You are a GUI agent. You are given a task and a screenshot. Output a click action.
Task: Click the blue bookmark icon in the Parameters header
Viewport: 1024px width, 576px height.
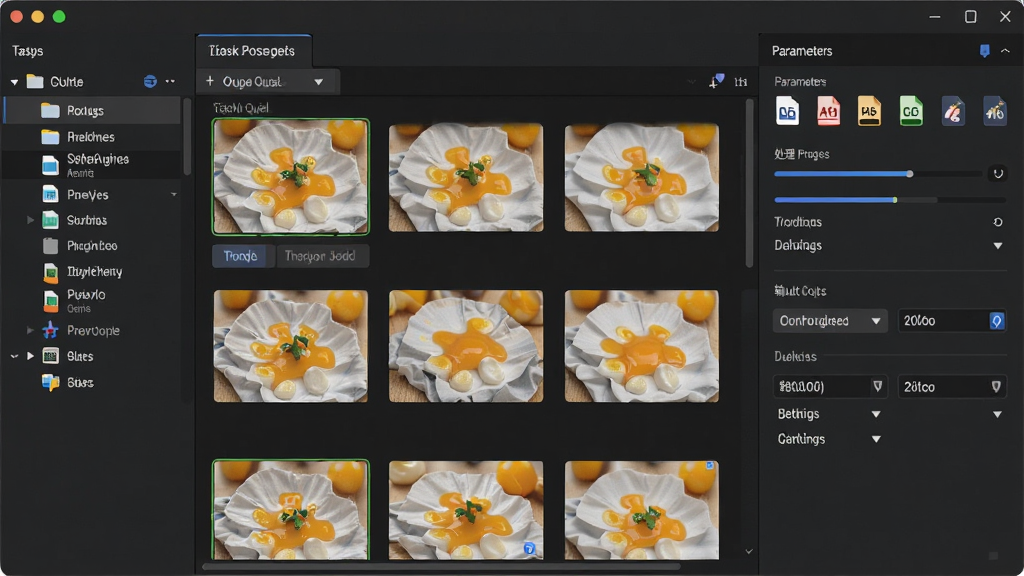click(x=984, y=51)
